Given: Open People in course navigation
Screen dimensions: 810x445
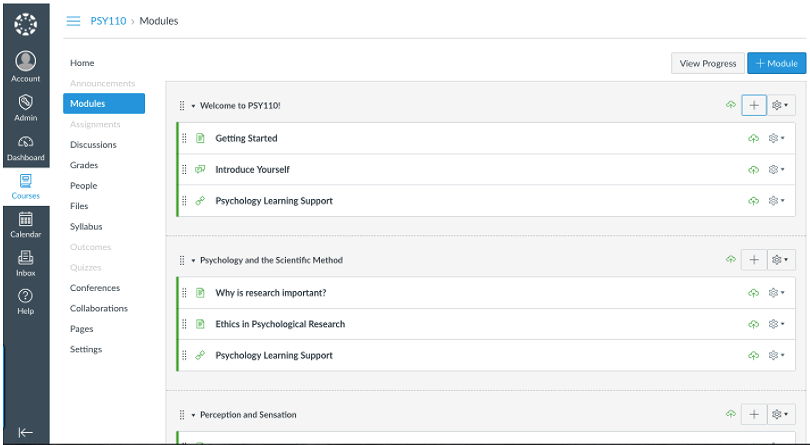Looking at the screenshot, I should 83,186.
